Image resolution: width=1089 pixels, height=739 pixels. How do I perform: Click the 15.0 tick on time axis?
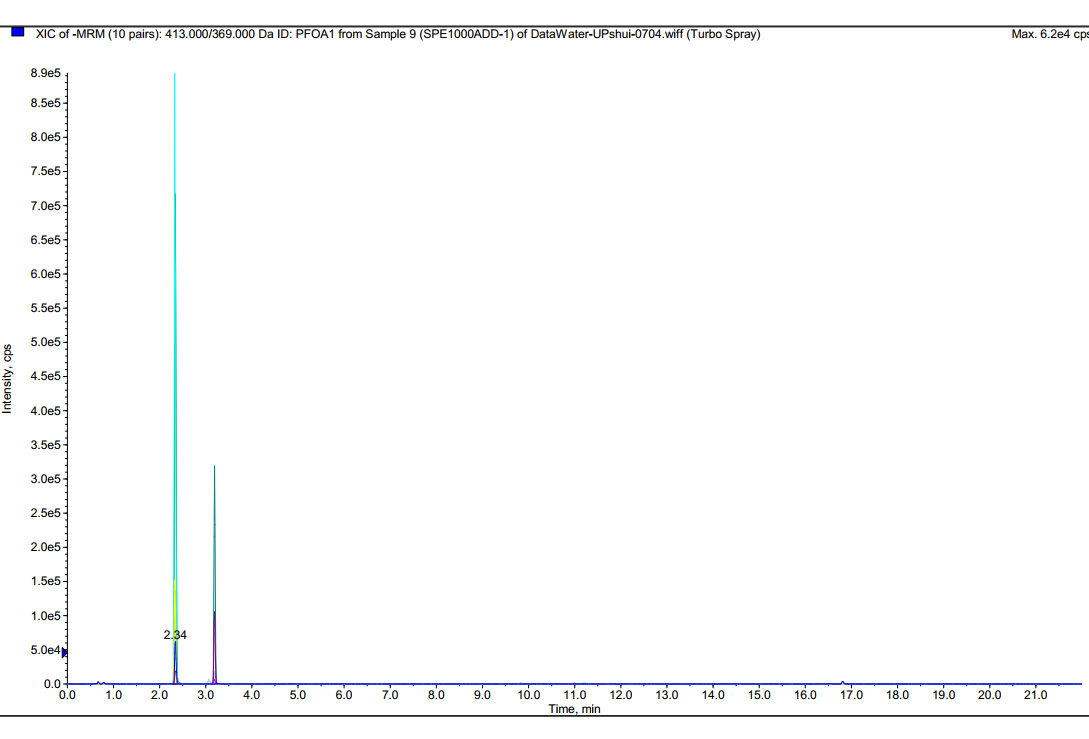tap(759, 695)
